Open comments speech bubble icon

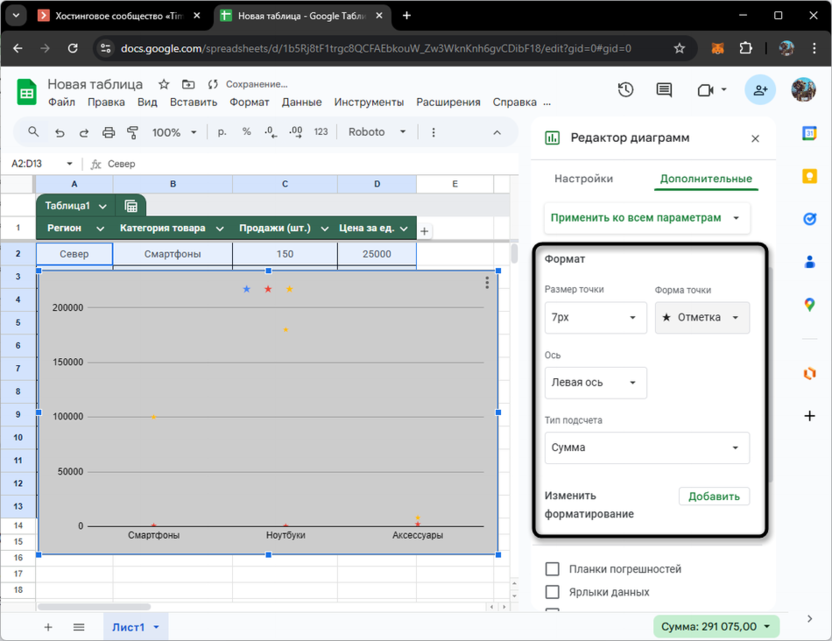pyautogui.click(x=664, y=90)
